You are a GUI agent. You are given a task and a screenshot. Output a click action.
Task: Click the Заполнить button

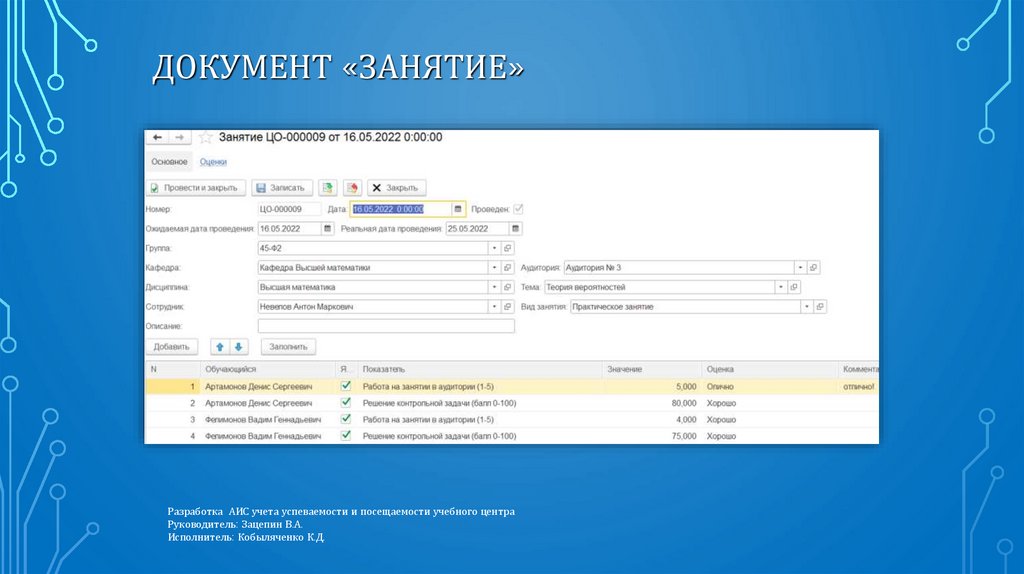(288, 347)
